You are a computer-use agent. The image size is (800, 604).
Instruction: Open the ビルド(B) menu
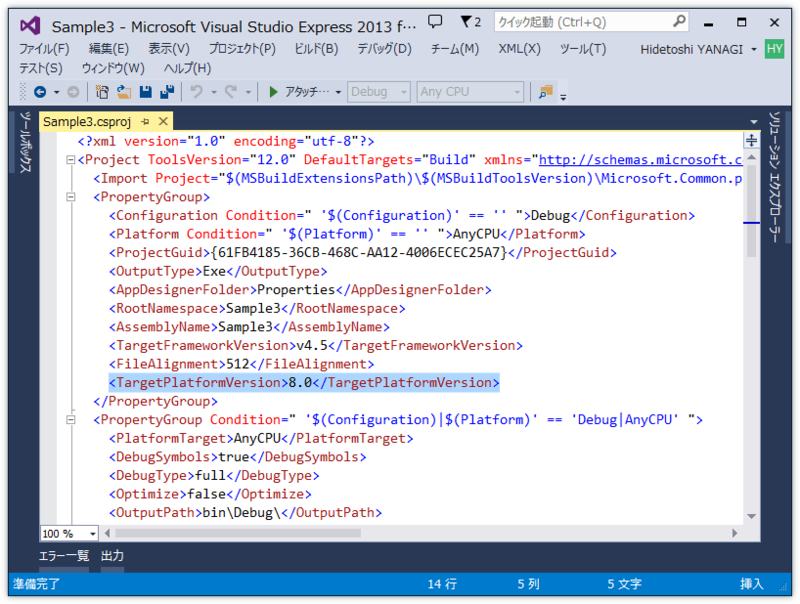click(x=316, y=49)
